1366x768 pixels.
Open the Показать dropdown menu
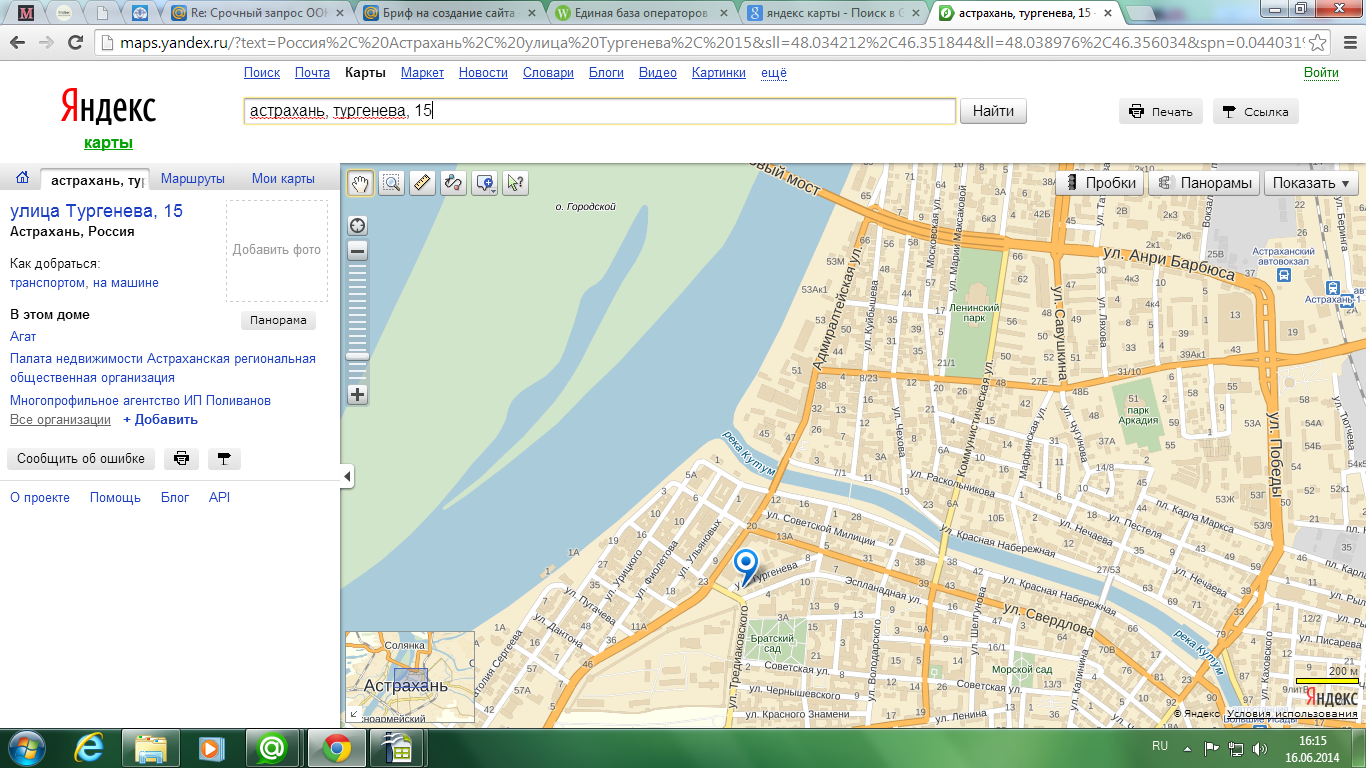pos(1311,183)
